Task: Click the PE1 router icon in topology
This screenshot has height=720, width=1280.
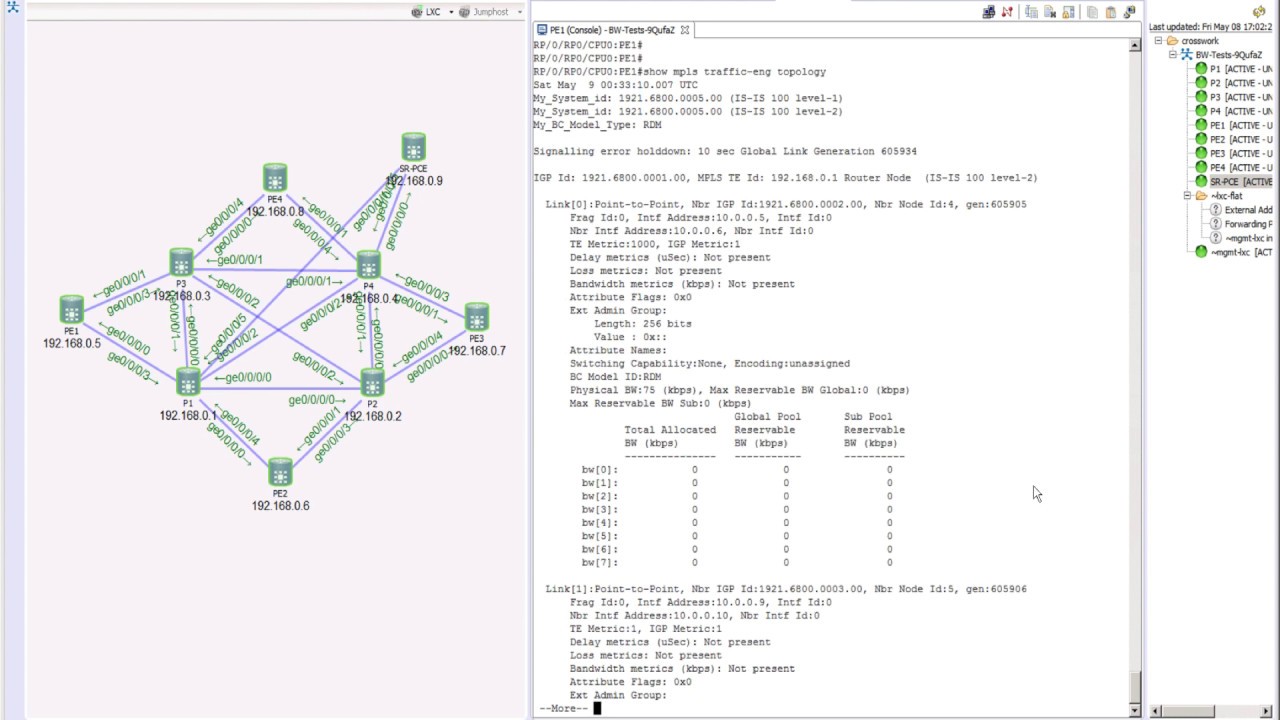Action: (71, 309)
